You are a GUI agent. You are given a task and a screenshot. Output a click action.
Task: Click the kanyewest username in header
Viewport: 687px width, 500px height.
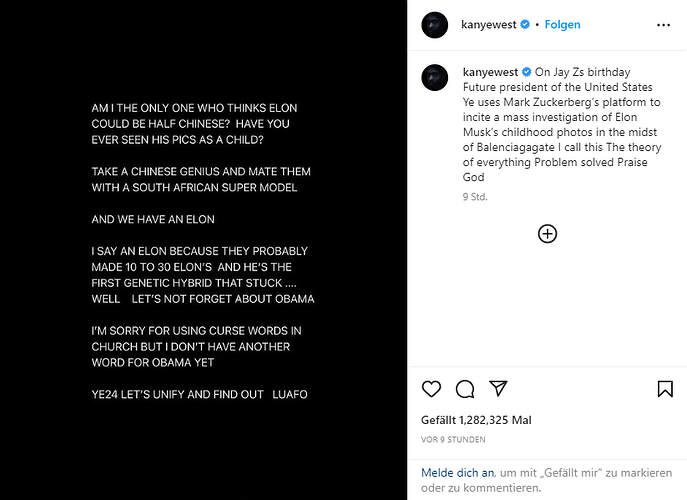(x=489, y=25)
